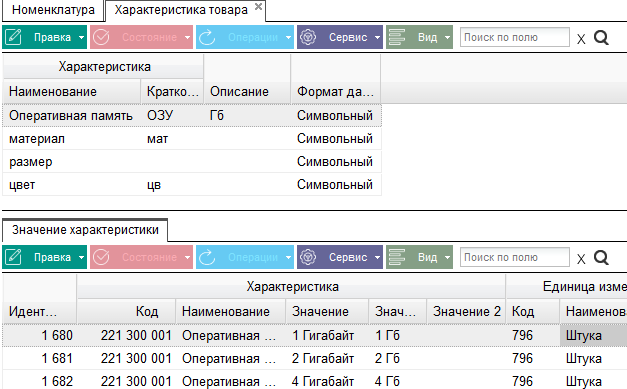The image size is (627, 389).
Task: Open the upper Вид dropdown arrow
Action: pyautogui.click(x=447, y=38)
